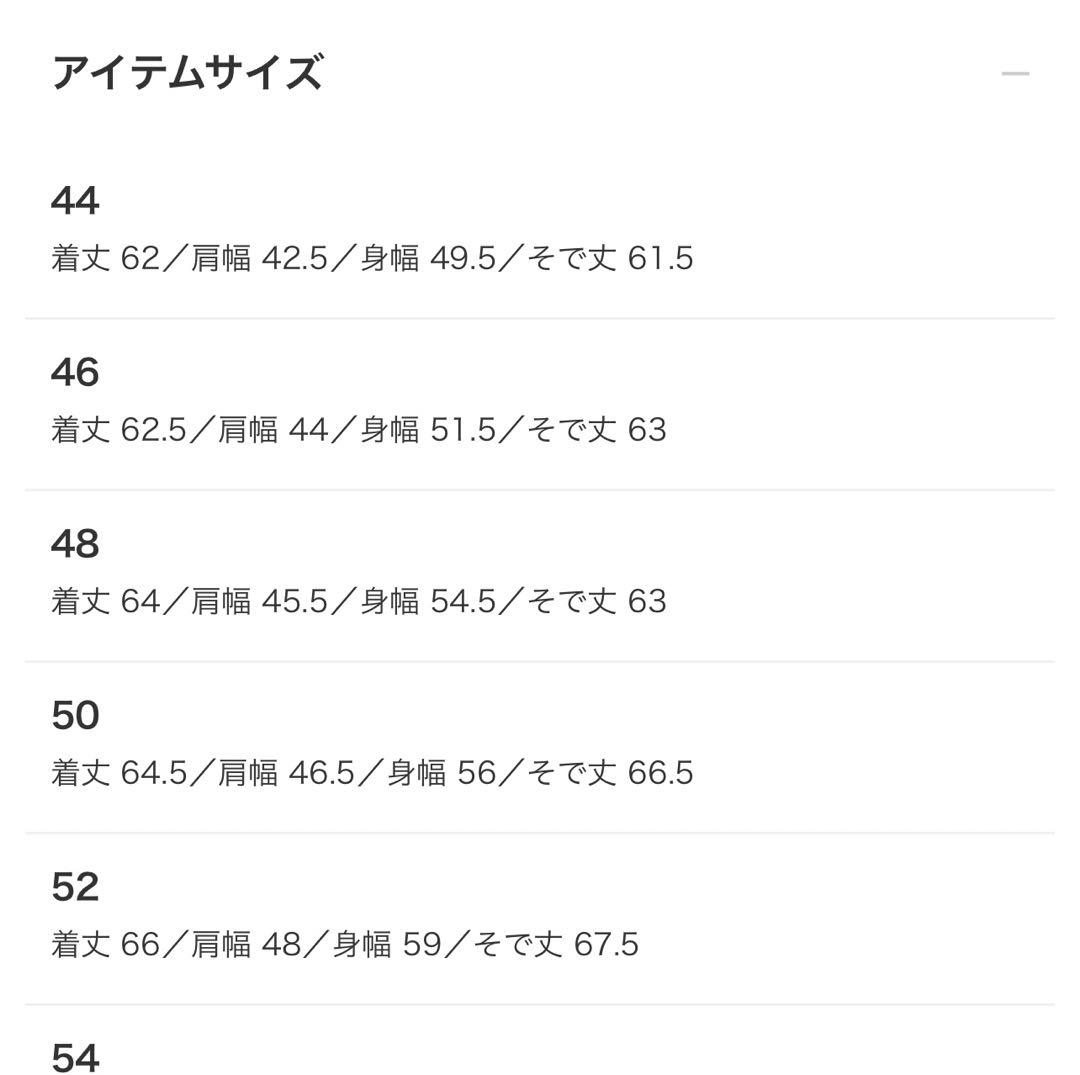Click the measurements row for size 46
The image size is (1080, 1075).
(x=360, y=430)
